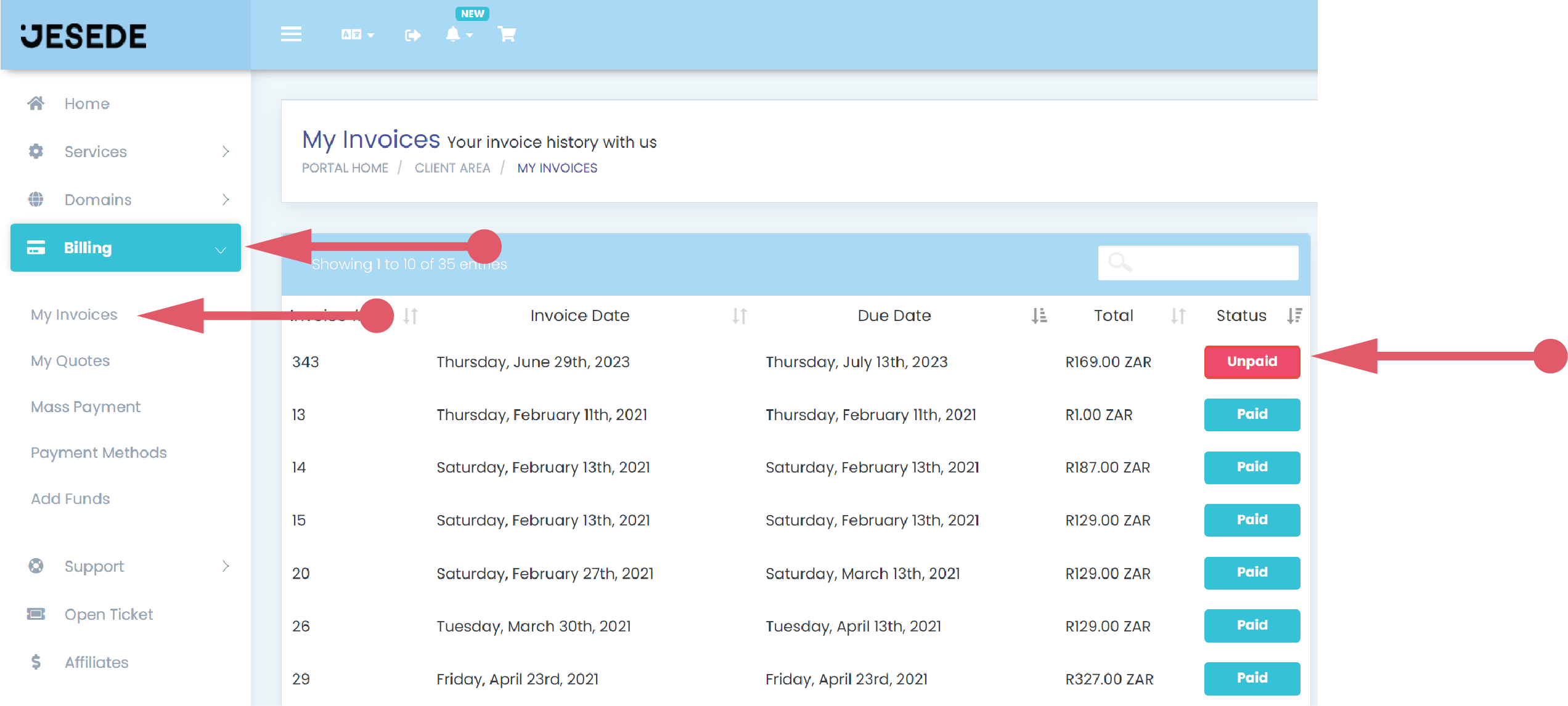Image resolution: width=1568 pixels, height=706 pixels.
Task: Click the hamburger menu icon
Action: coord(291,34)
